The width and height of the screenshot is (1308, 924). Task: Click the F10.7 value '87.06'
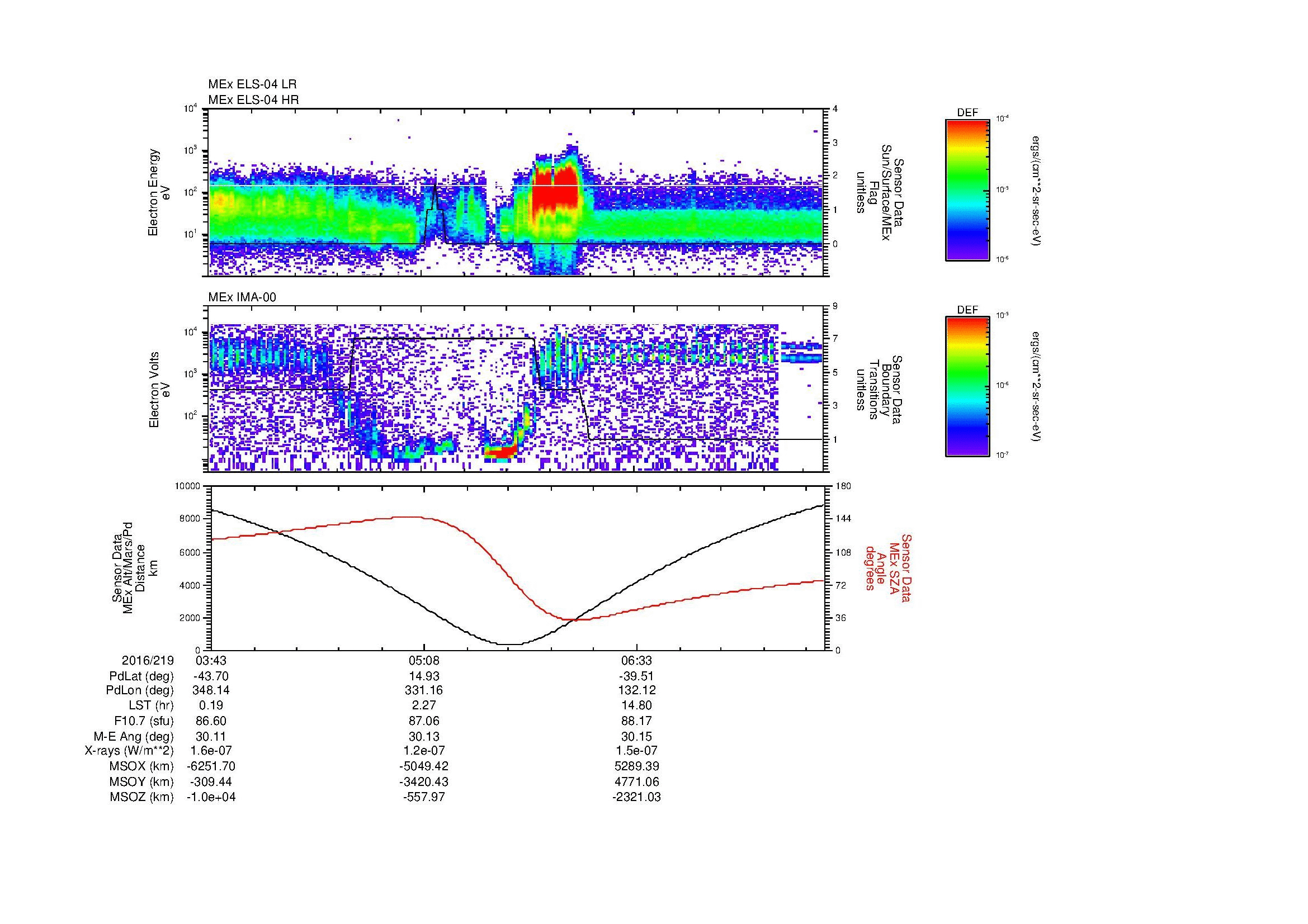pyautogui.click(x=423, y=721)
